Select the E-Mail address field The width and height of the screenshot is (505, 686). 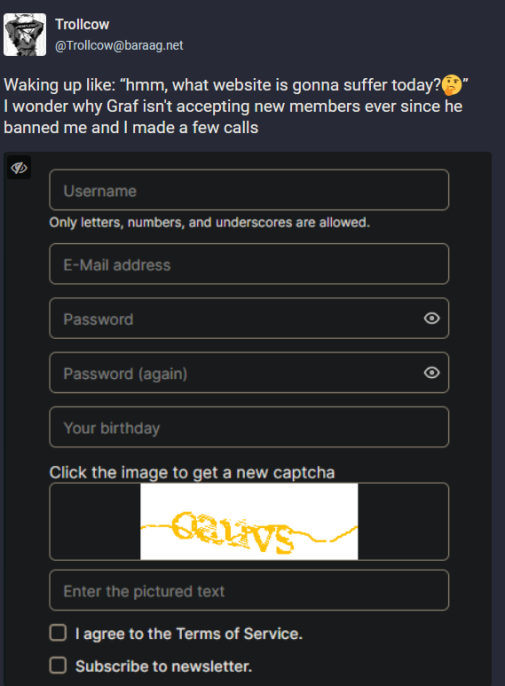(x=249, y=264)
